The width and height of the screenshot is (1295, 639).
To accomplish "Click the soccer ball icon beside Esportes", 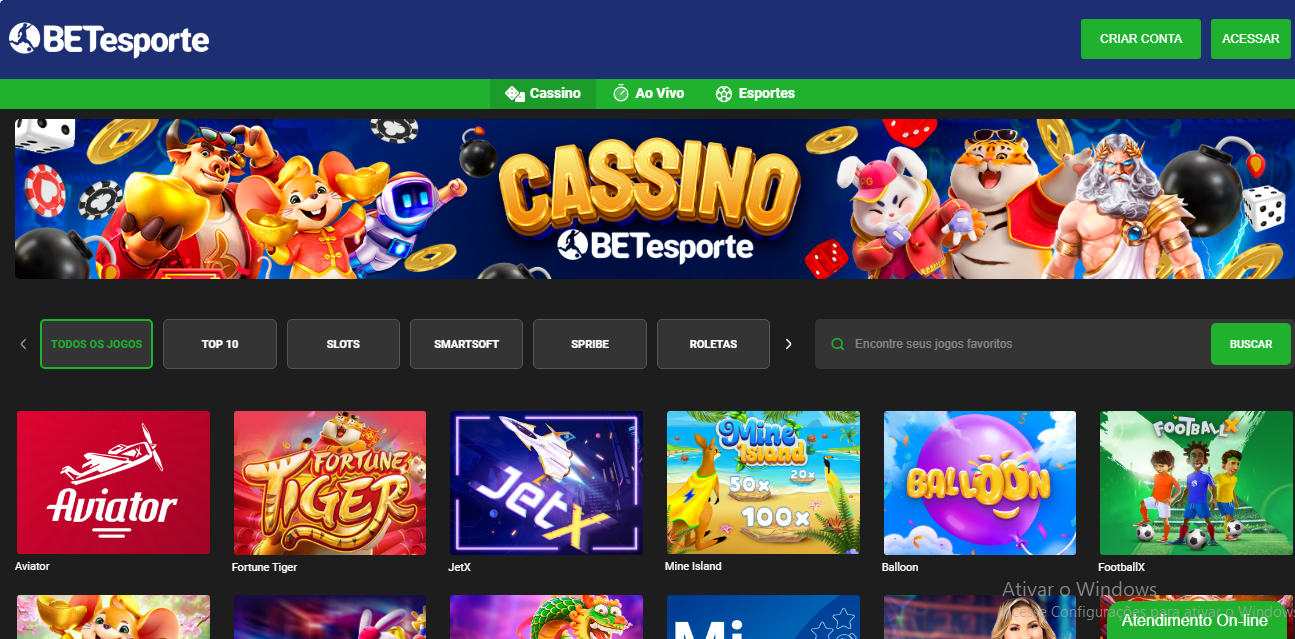I will pyautogui.click(x=724, y=94).
